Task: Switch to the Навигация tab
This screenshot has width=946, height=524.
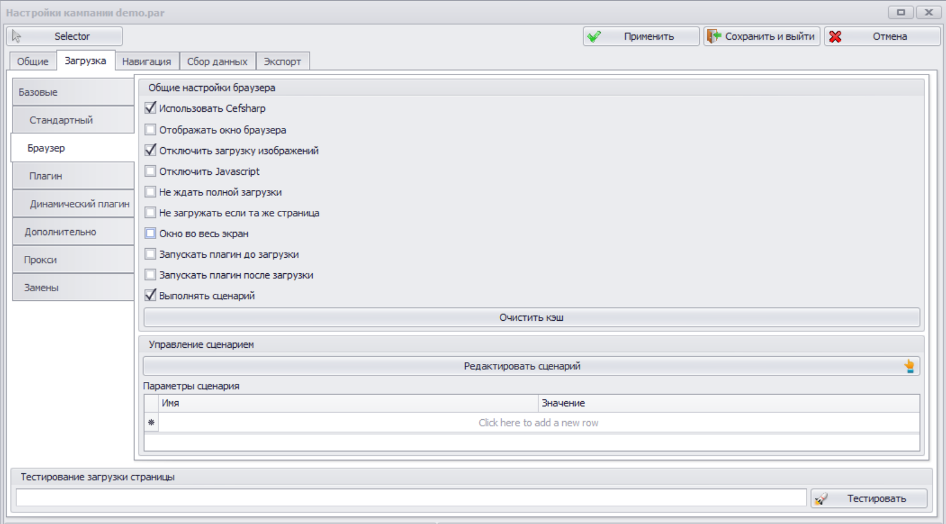Action: pyautogui.click(x=147, y=62)
